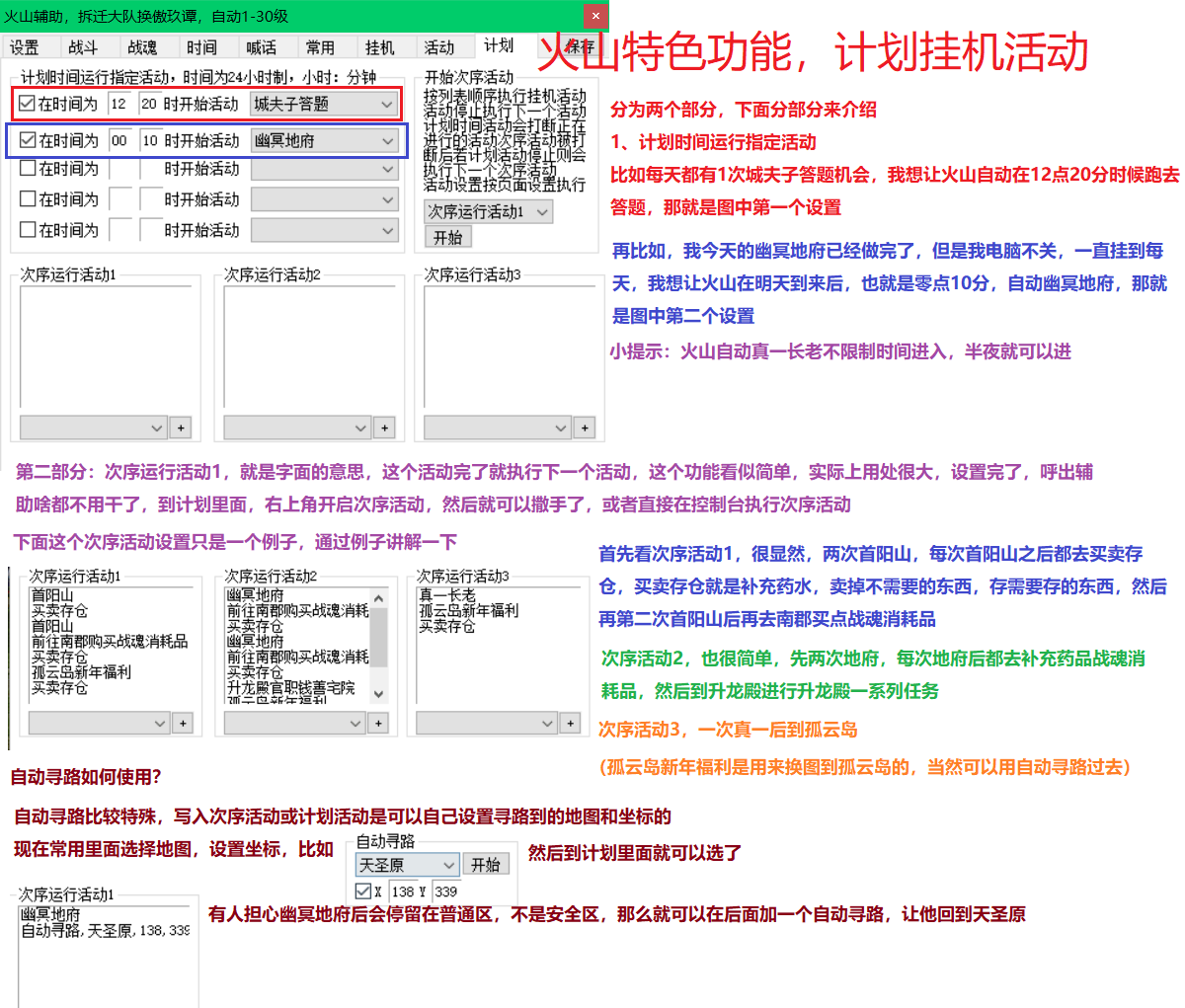Select 孤云岛新年福利 in filled 次序运行活动1 list
The height and width of the screenshot is (1008, 1185).
81,672
